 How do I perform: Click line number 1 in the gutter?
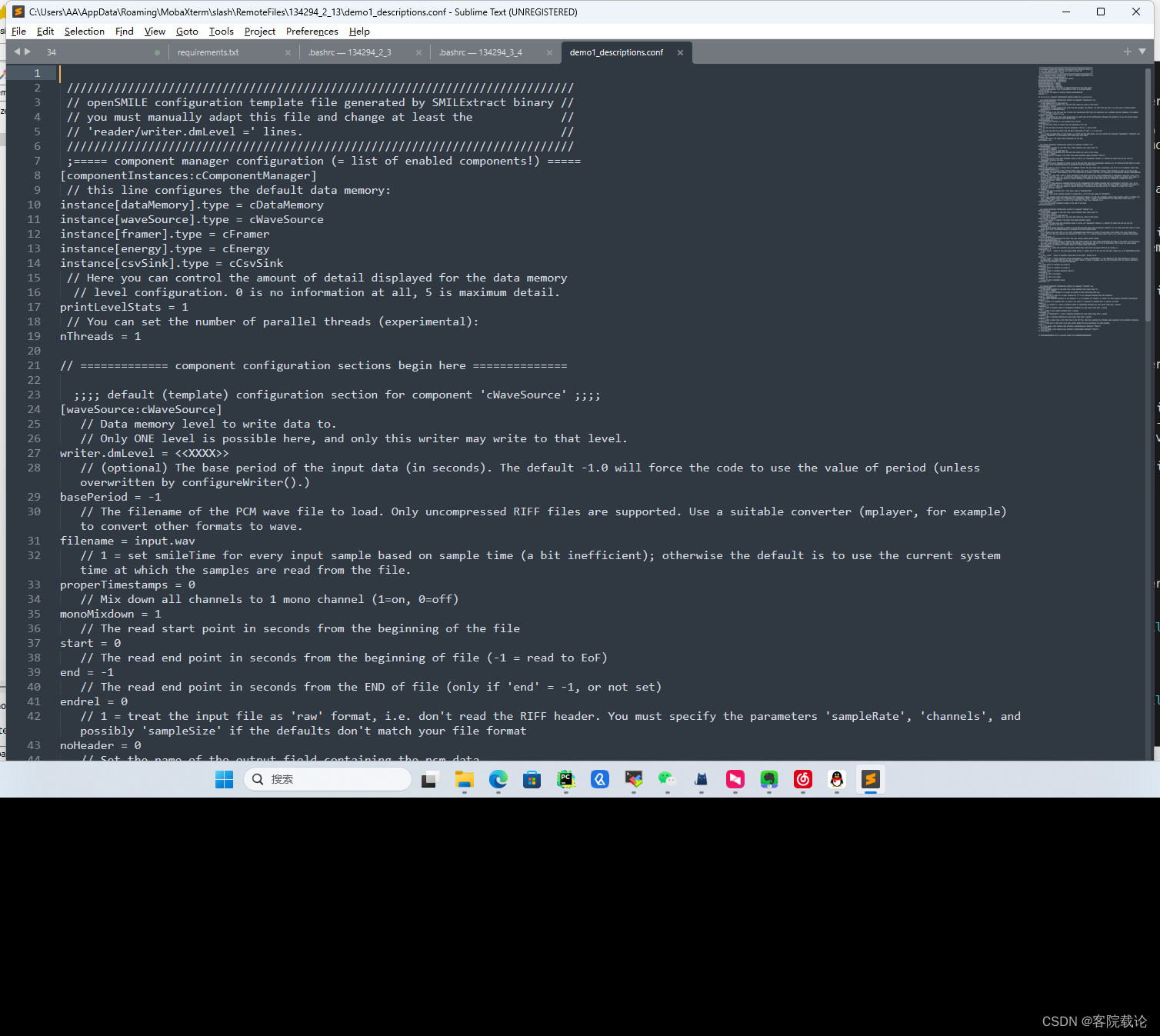pyautogui.click(x=37, y=73)
